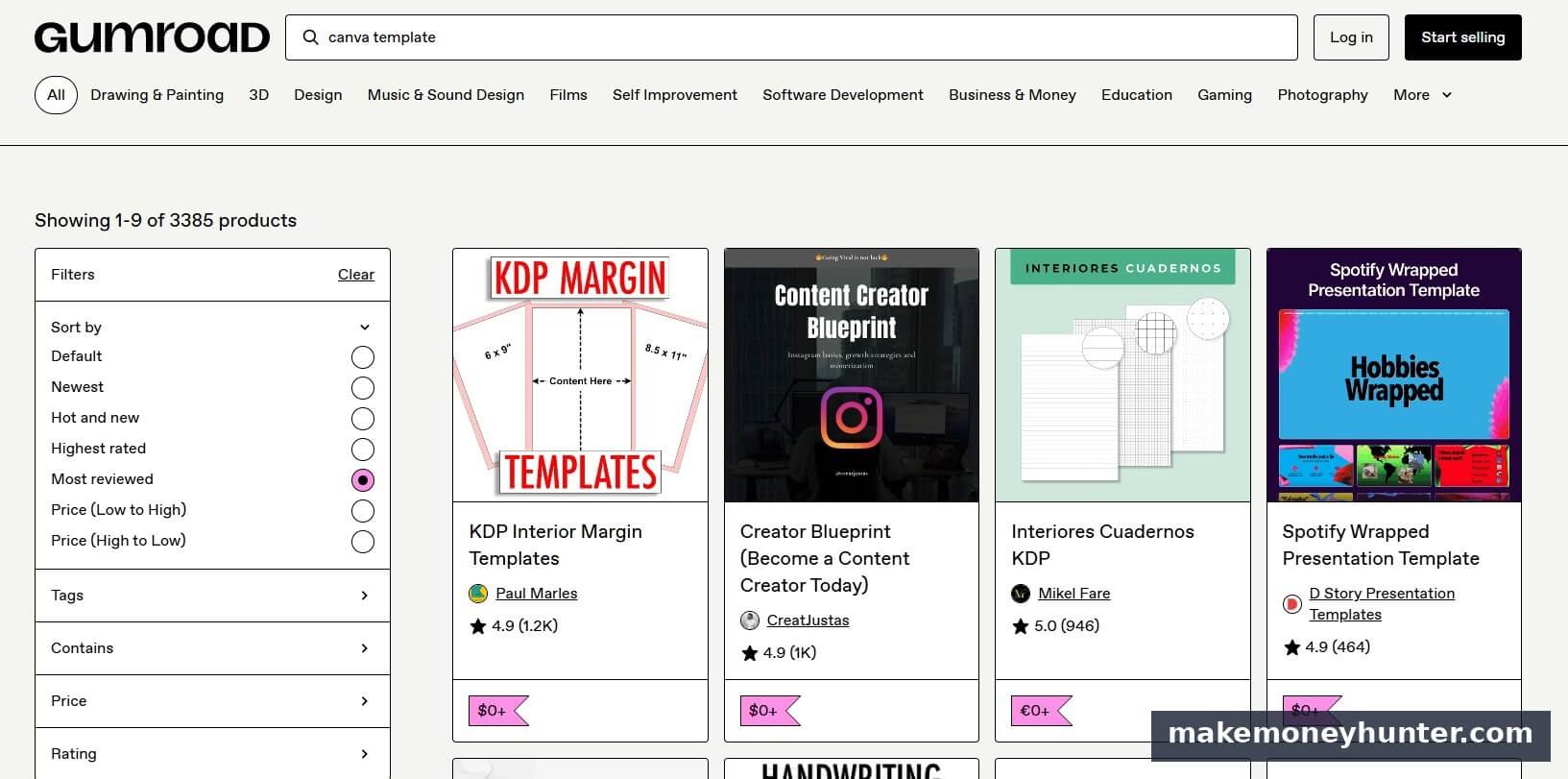Click the 5.0 (946) rating text
The height and width of the screenshot is (779, 1568).
click(1067, 626)
